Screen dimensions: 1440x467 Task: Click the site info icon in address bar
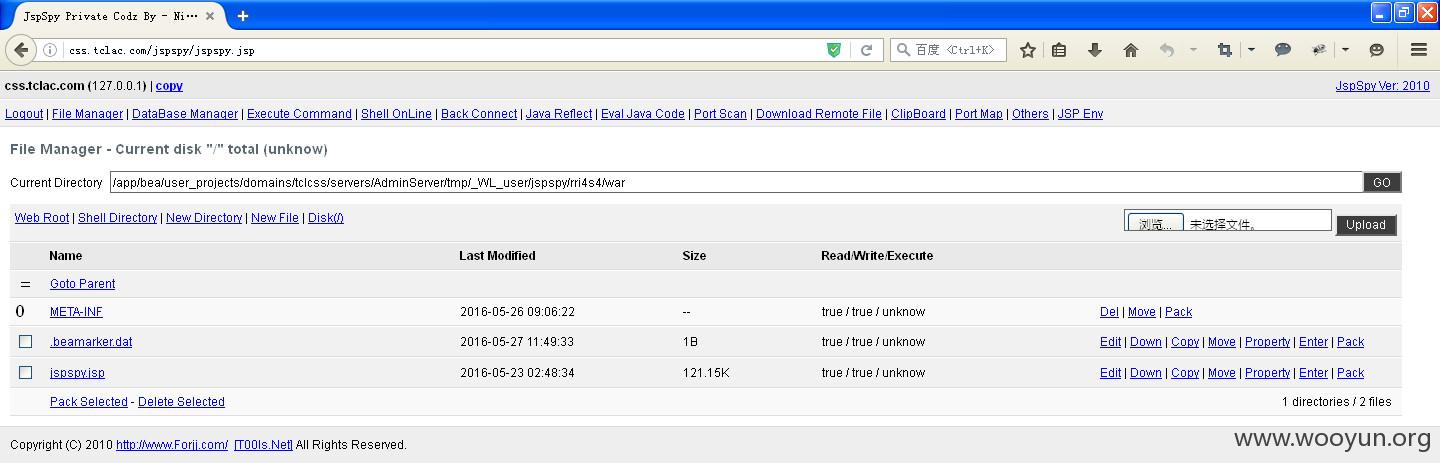[x=50, y=50]
